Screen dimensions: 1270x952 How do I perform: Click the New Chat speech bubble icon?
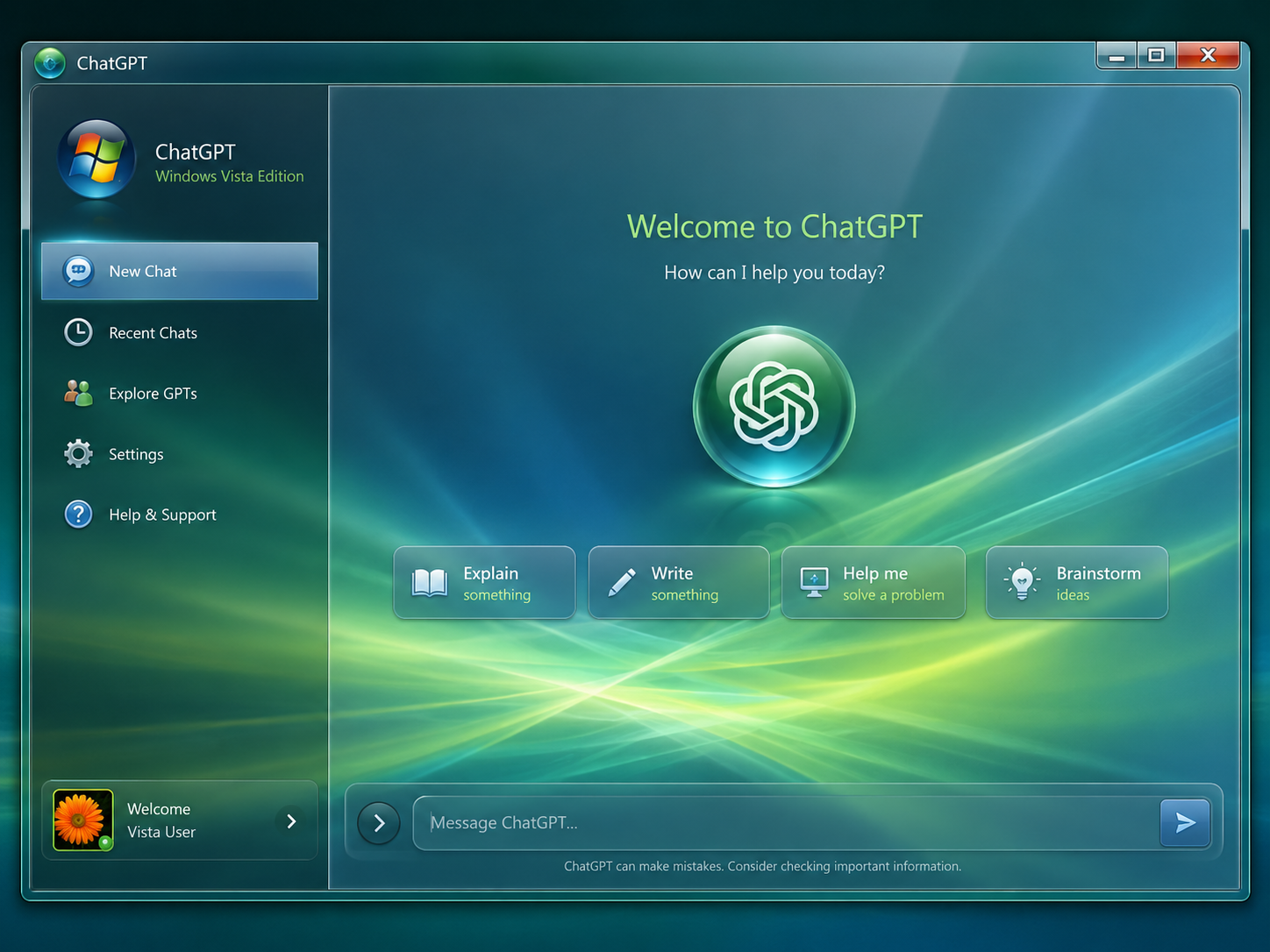click(78, 271)
